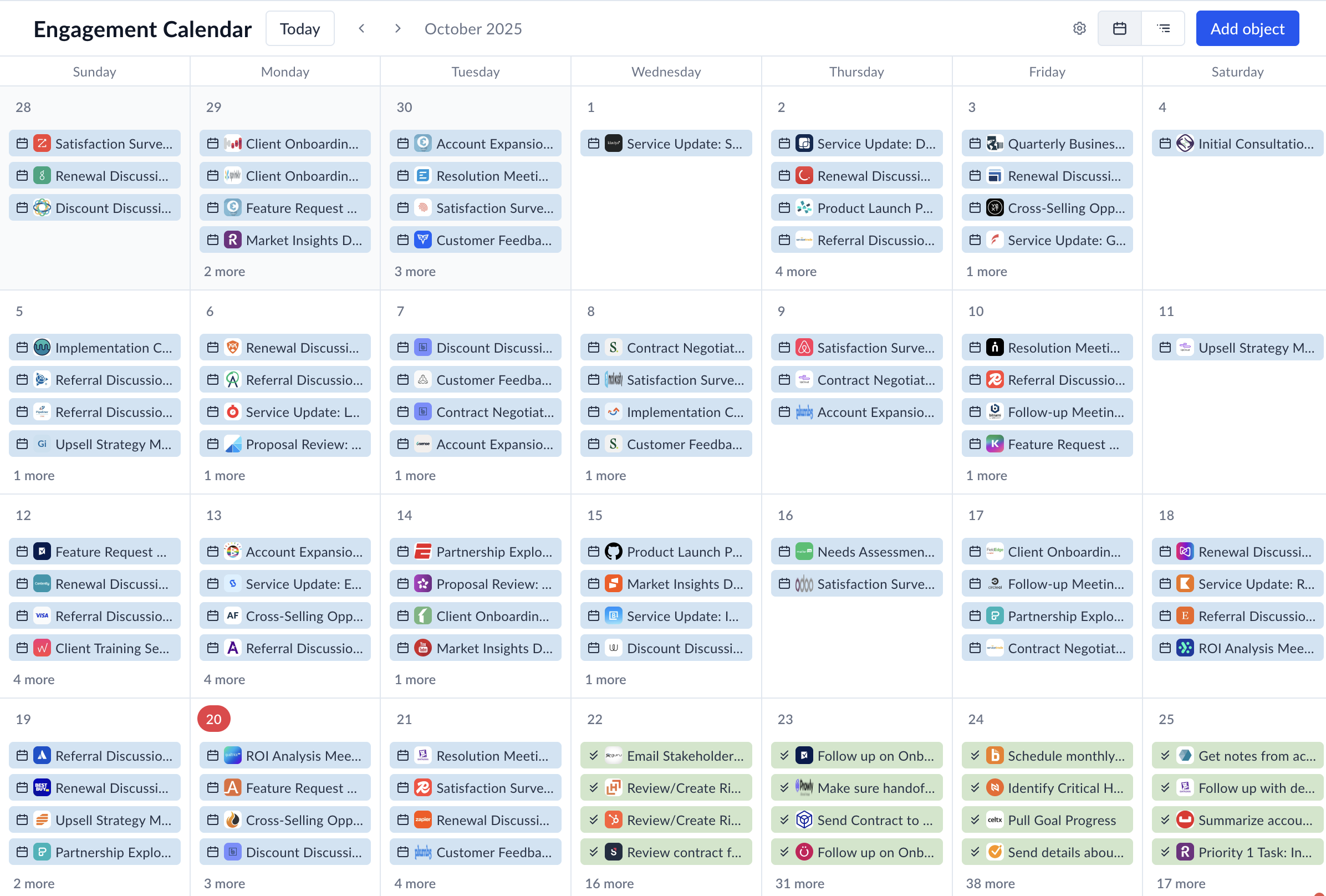The height and width of the screenshot is (896, 1326).
Task: Select highlighted date 20
Action: tap(213, 719)
